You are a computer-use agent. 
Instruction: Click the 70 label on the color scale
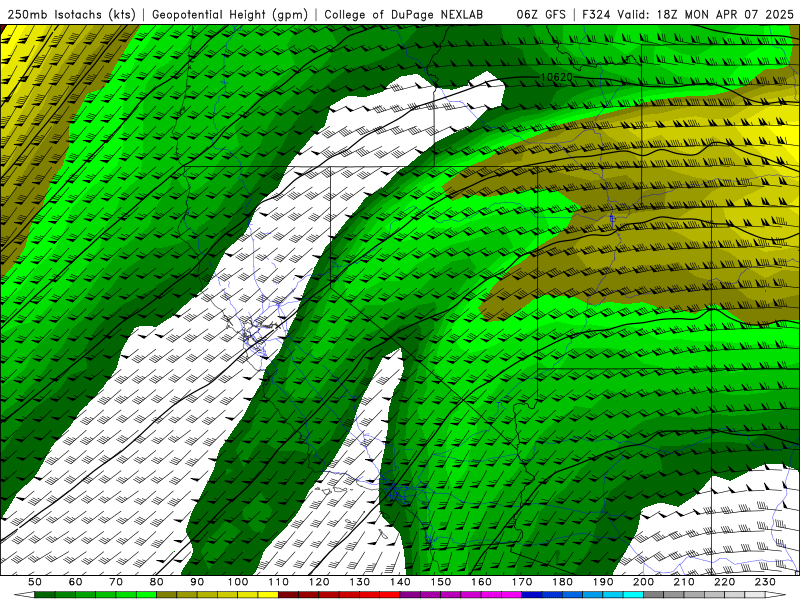coord(116,582)
